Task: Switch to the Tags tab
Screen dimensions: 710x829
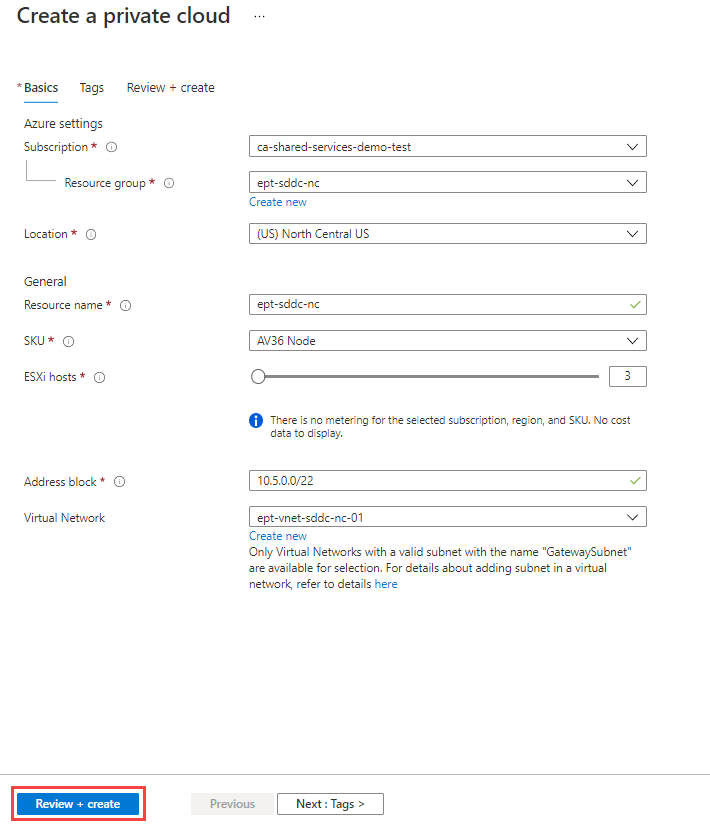Action: pos(92,88)
